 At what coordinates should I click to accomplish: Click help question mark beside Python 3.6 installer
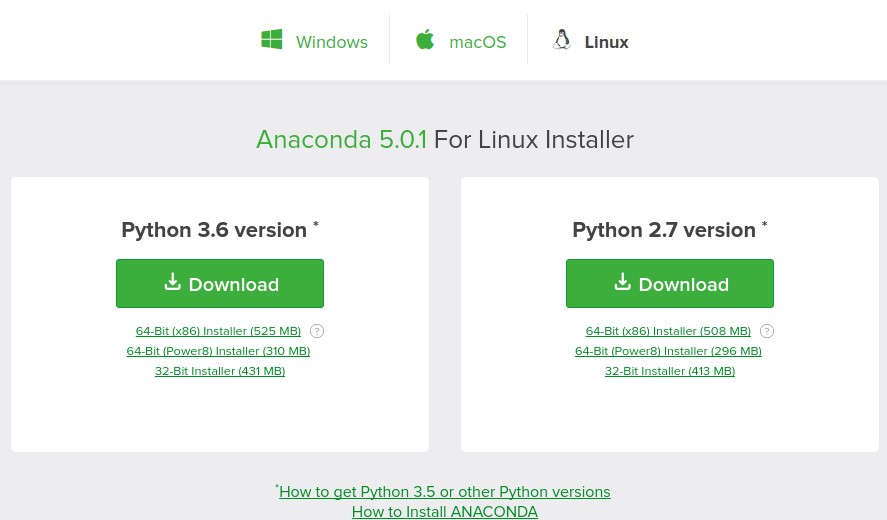[317, 331]
